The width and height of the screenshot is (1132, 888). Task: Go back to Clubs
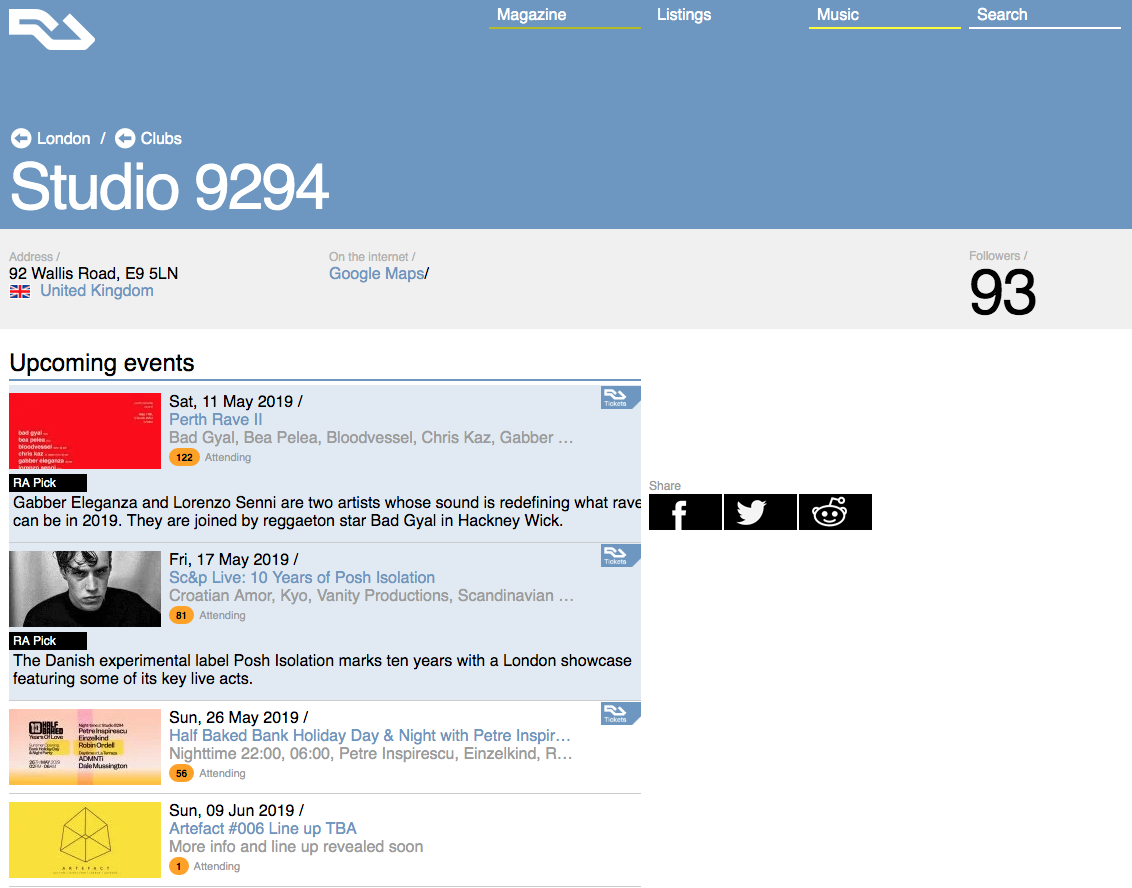point(161,139)
